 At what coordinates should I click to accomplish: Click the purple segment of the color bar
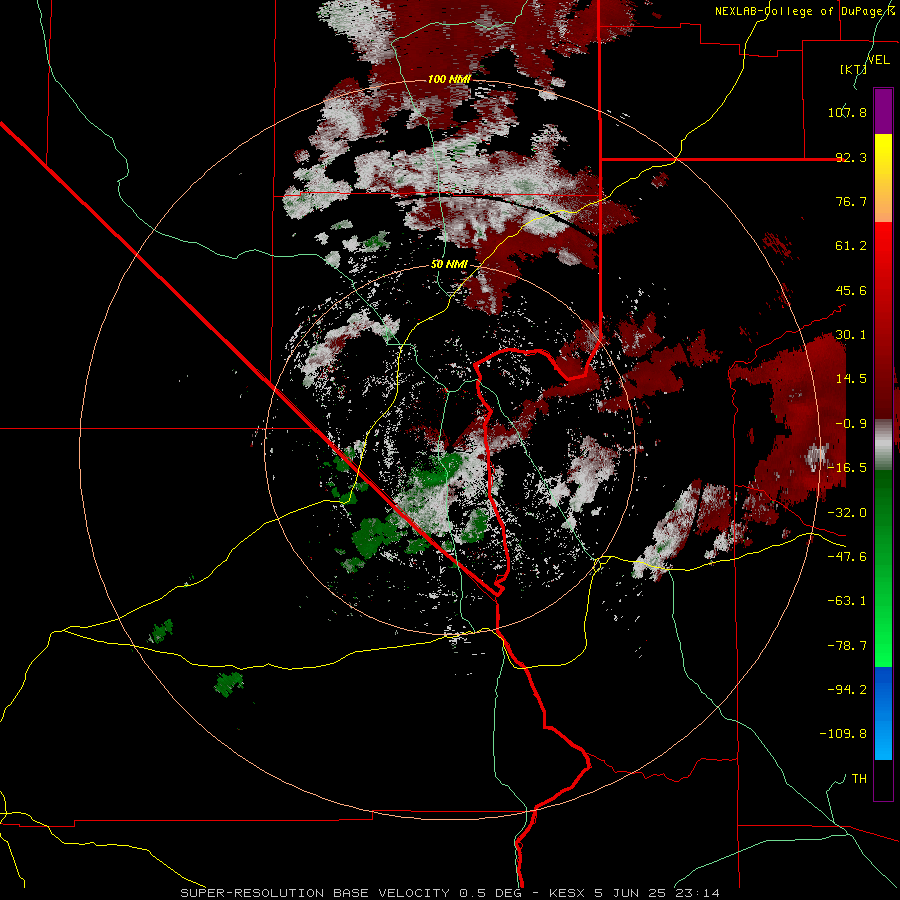tap(883, 111)
